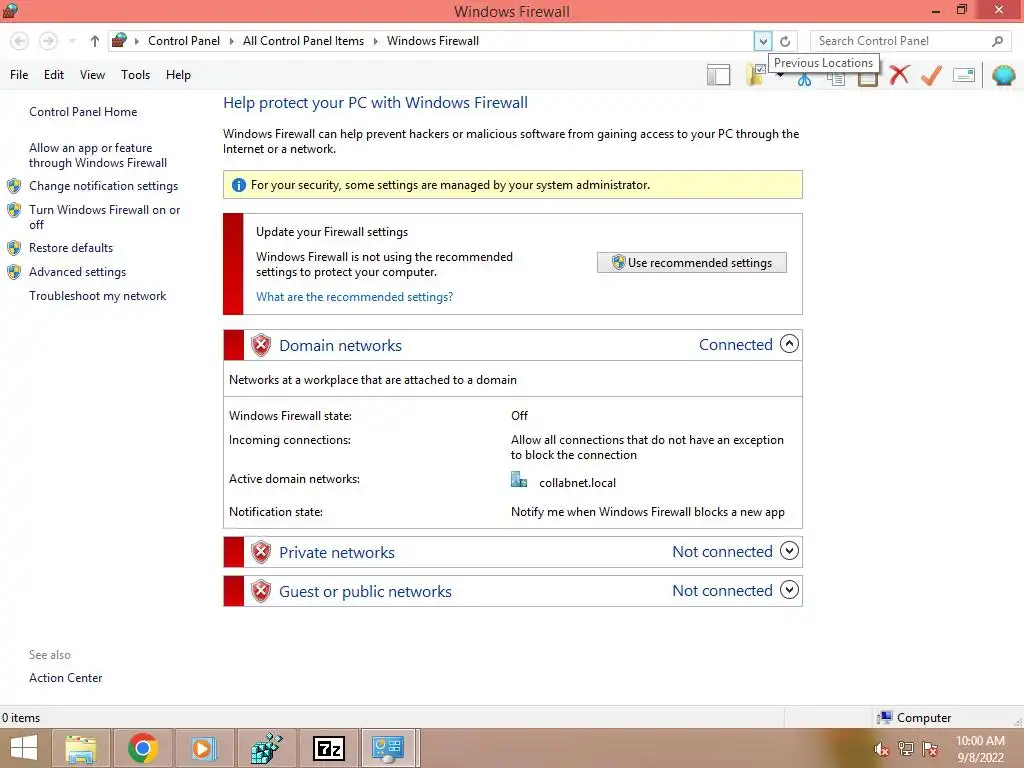Click the search magnifier icon
Screen dimensions: 1024x768
(997, 41)
